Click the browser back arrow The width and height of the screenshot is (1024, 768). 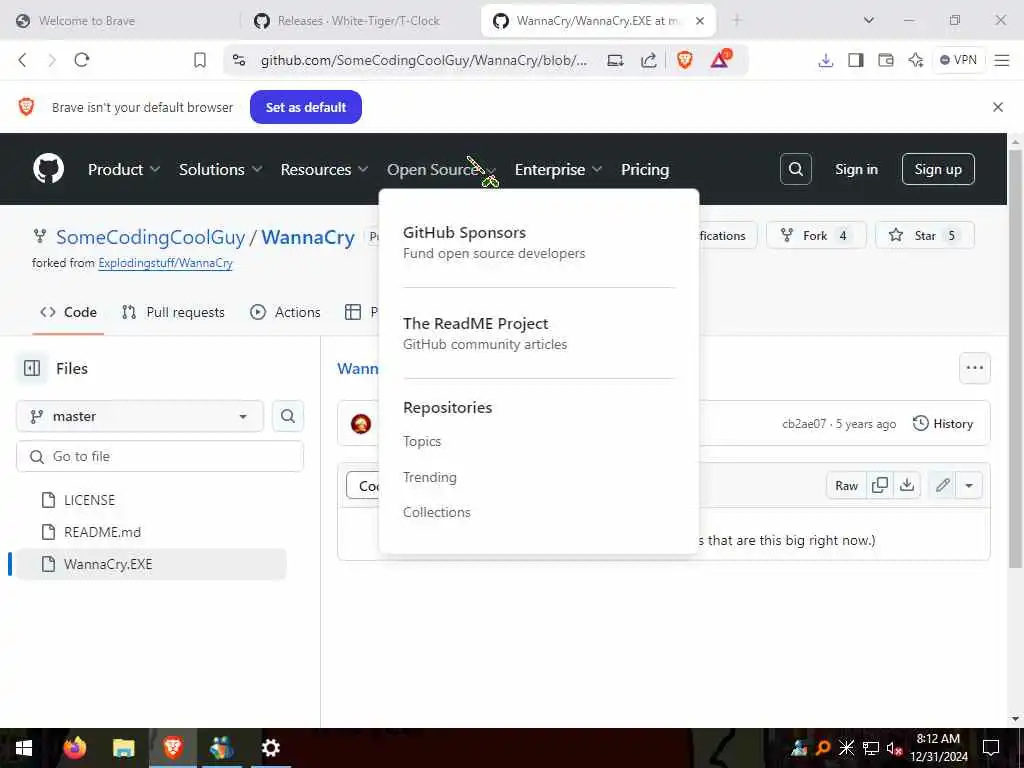pos(23,60)
